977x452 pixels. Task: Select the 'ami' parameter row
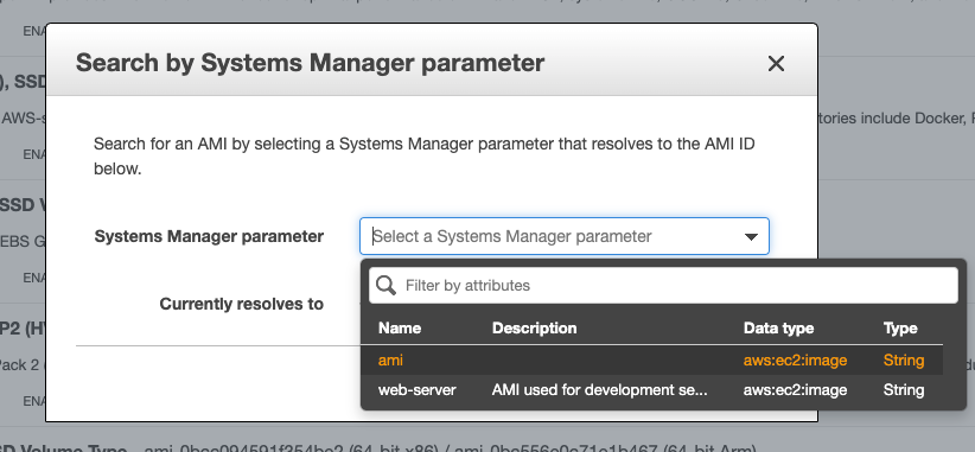[391, 360]
